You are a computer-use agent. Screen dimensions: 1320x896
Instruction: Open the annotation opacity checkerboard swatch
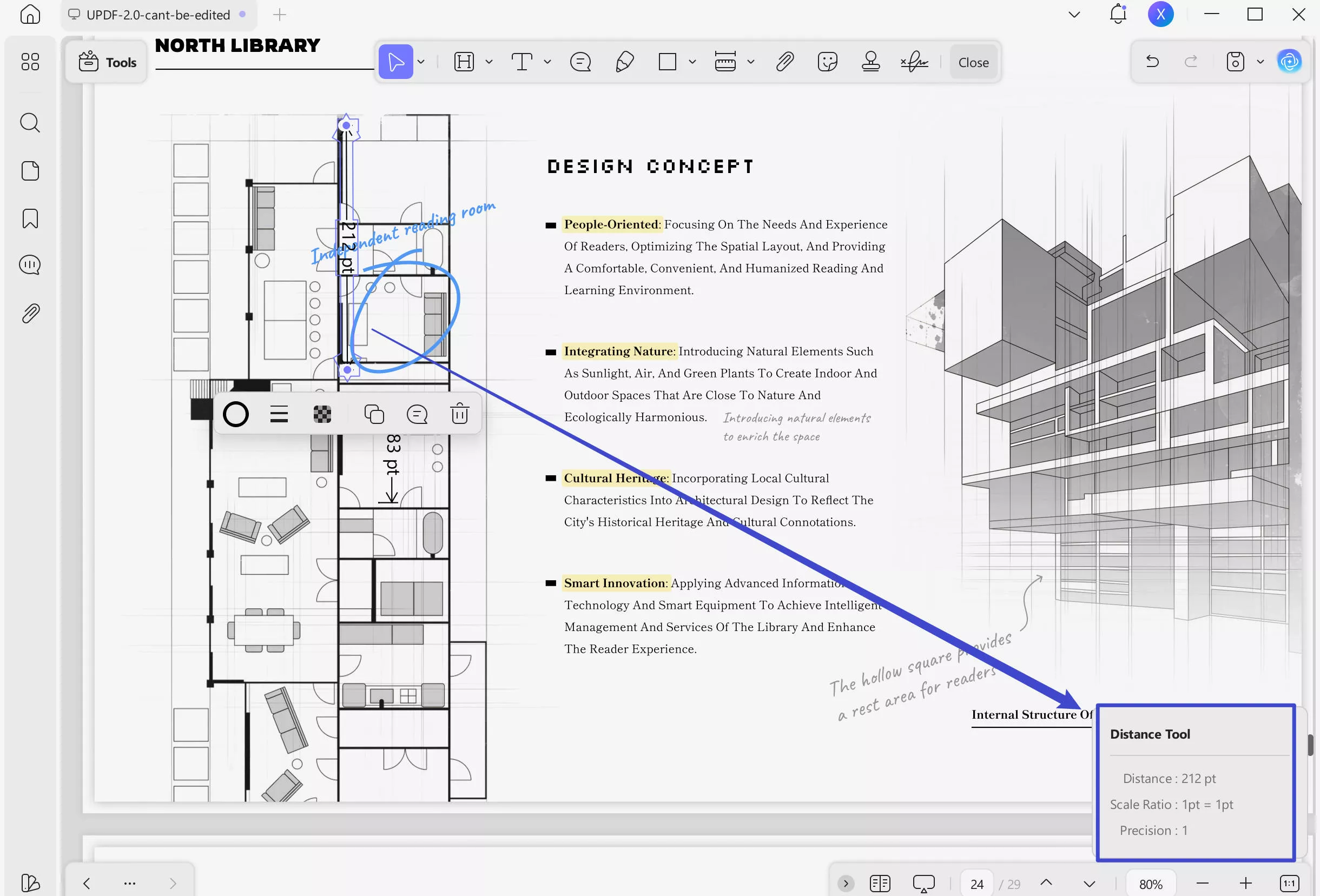click(322, 414)
